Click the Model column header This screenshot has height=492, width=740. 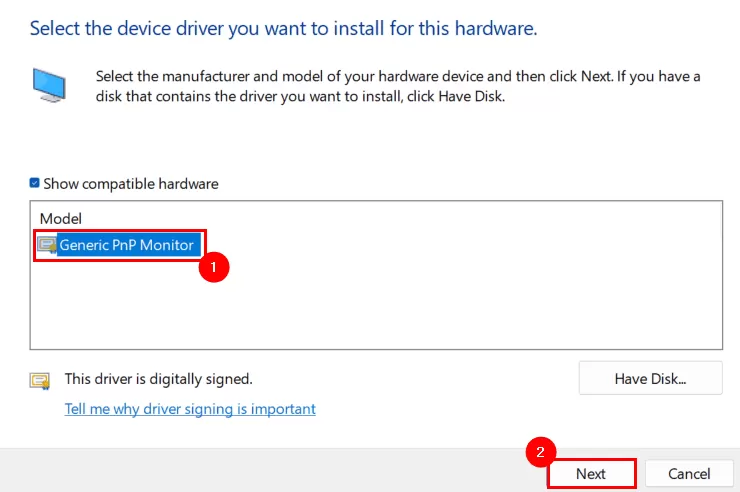point(60,218)
